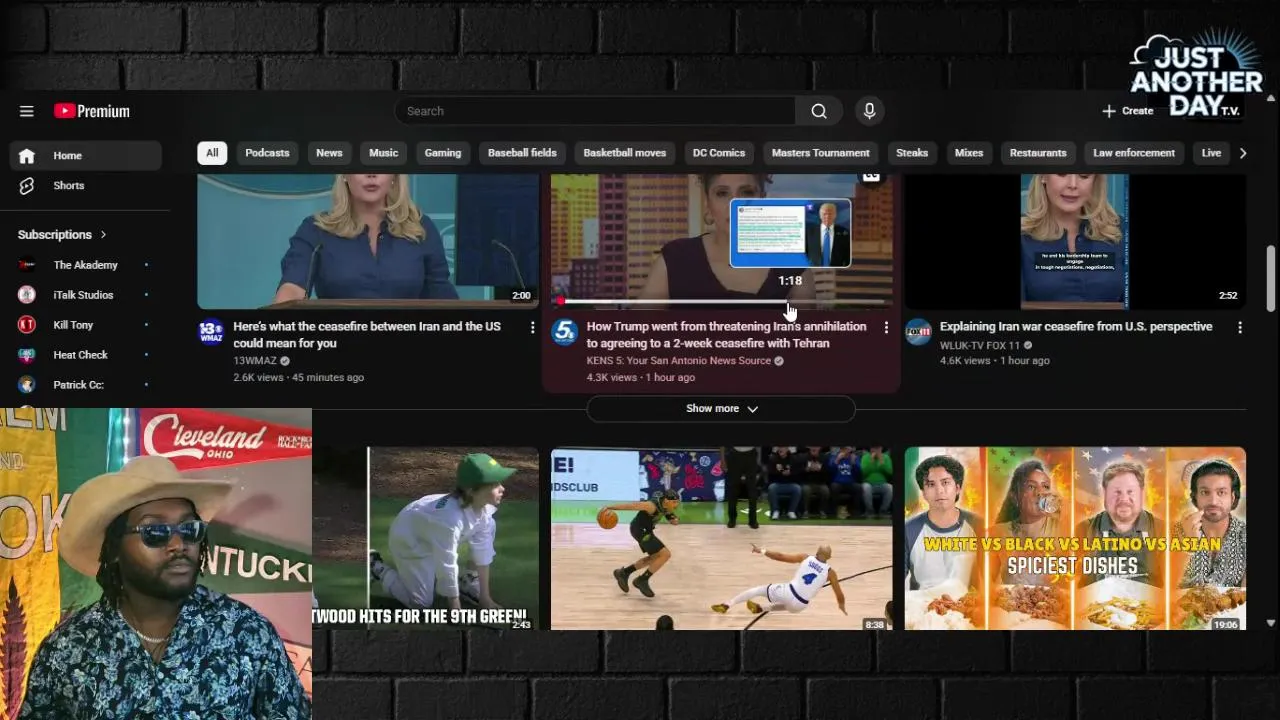1280x720 pixels.
Task: Select the Music filter chip
Action: click(x=383, y=153)
